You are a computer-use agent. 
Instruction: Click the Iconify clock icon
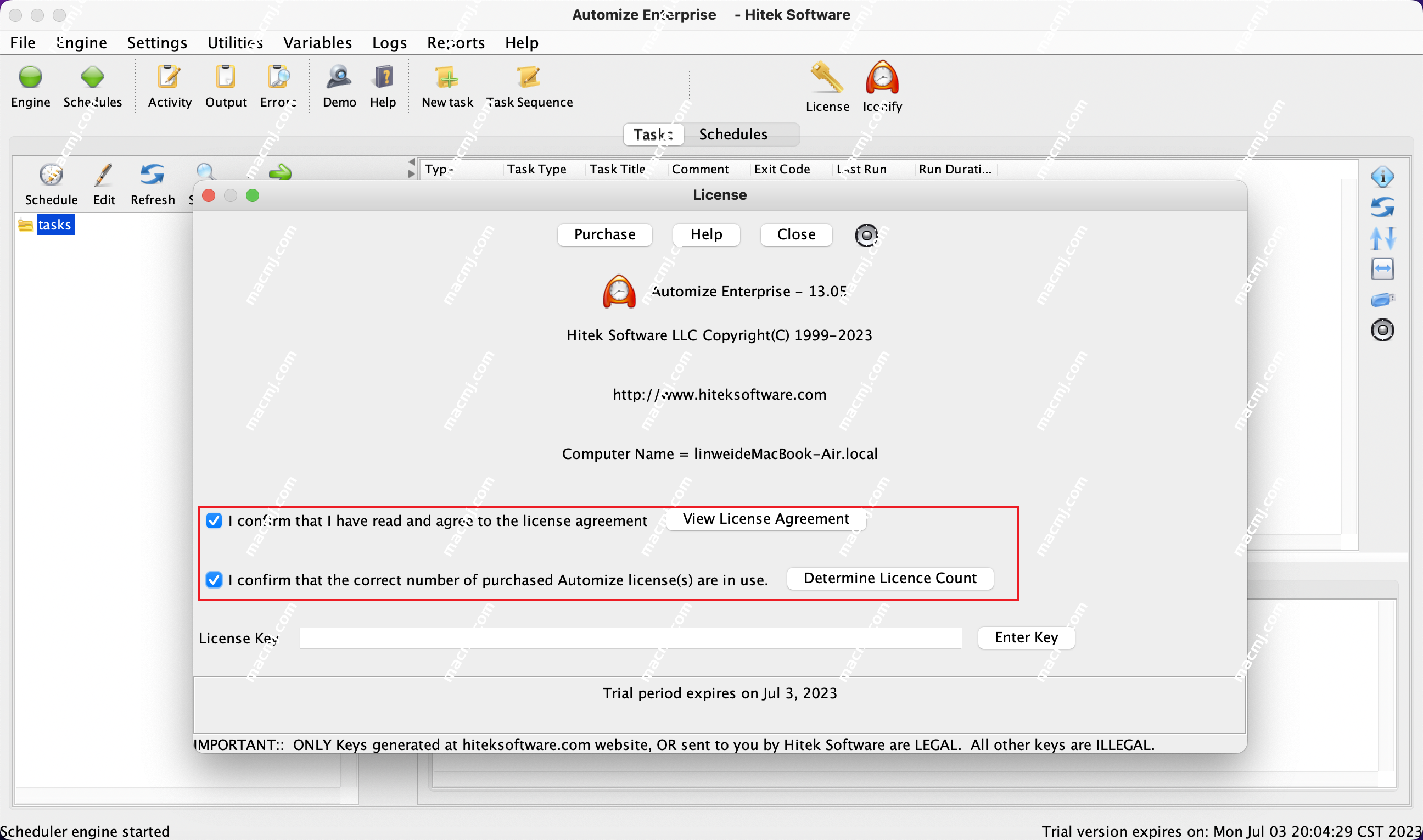(x=882, y=77)
